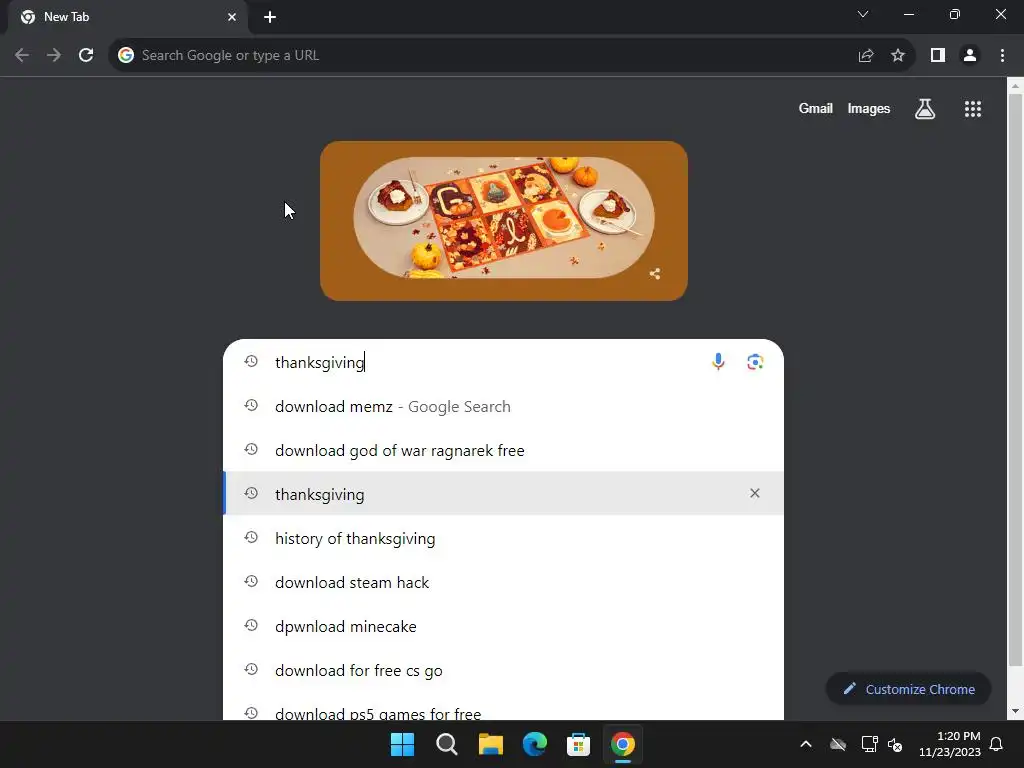Viewport: 1024px width, 768px height.
Task: Remove the thanksgiving suggestion with X
Action: point(755,493)
